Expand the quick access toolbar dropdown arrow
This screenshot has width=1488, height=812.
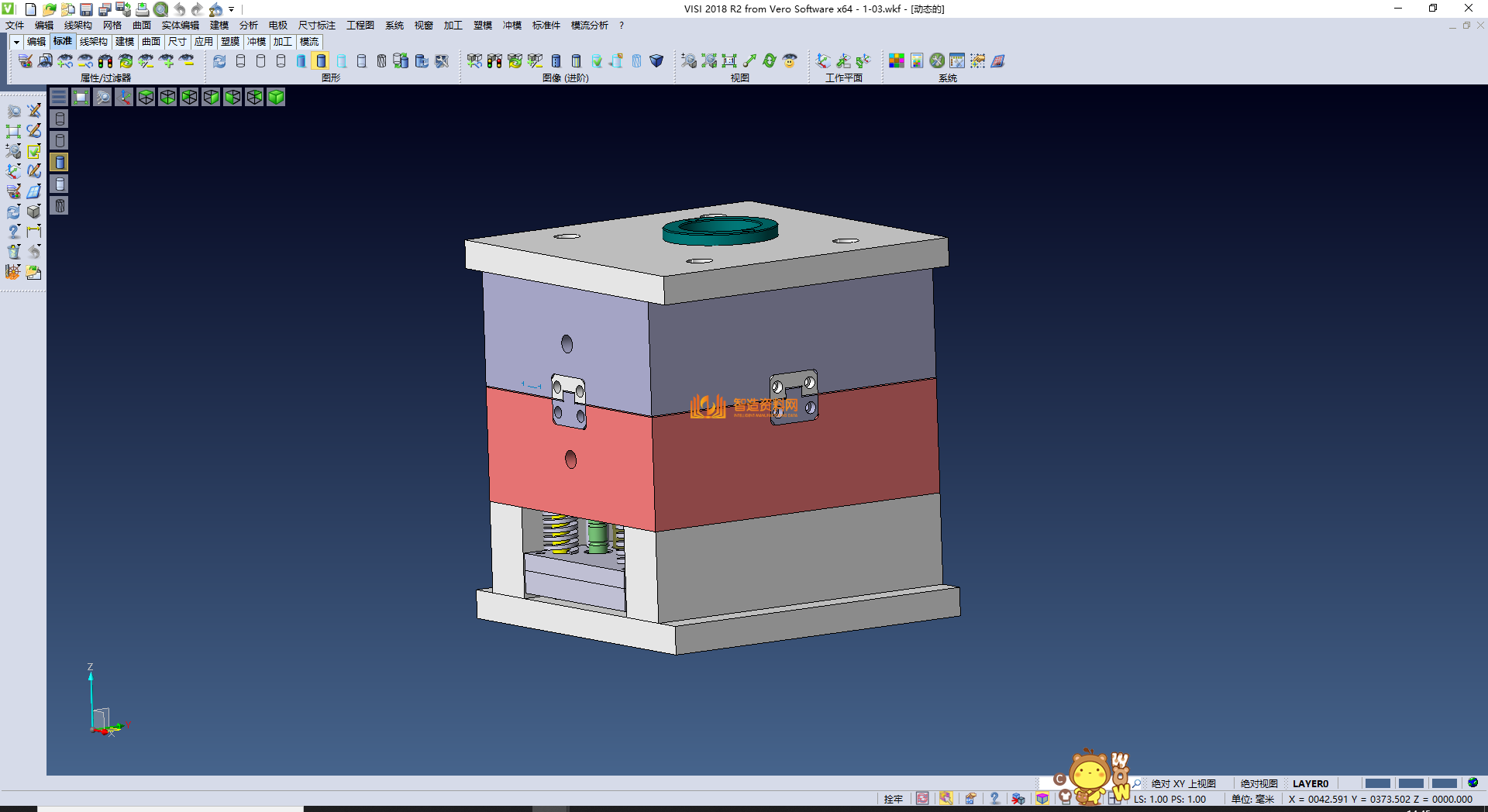click(x=232, y=9)
